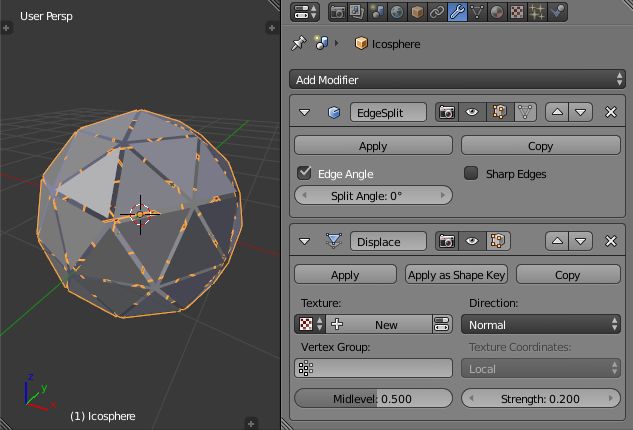Move EdgeSplit modifier down the stack

[x=581, y=112]
